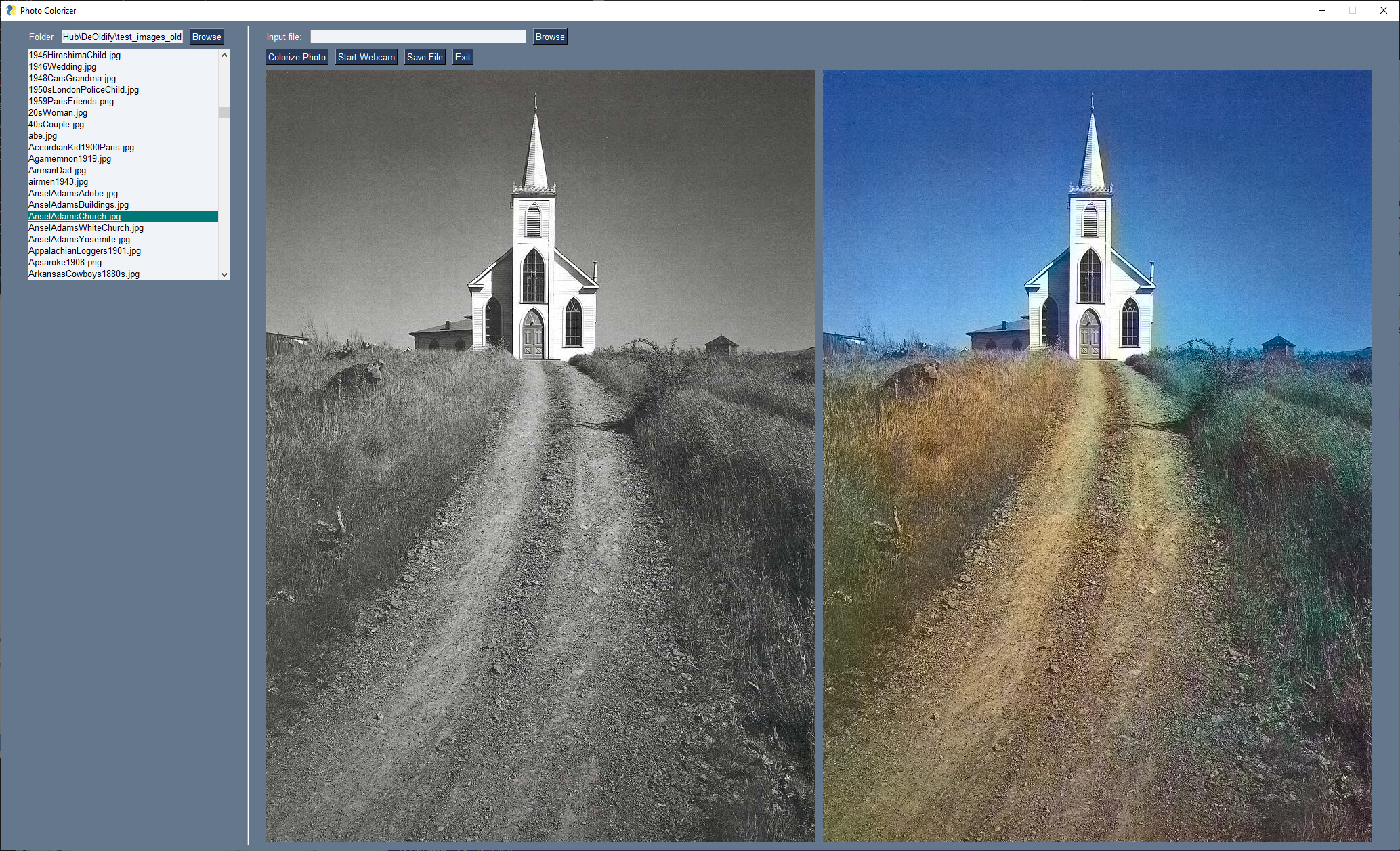Select 40sCouple.jpg in the file list
This screenshot has width=1400, height=851.
[x=123, y=124]
